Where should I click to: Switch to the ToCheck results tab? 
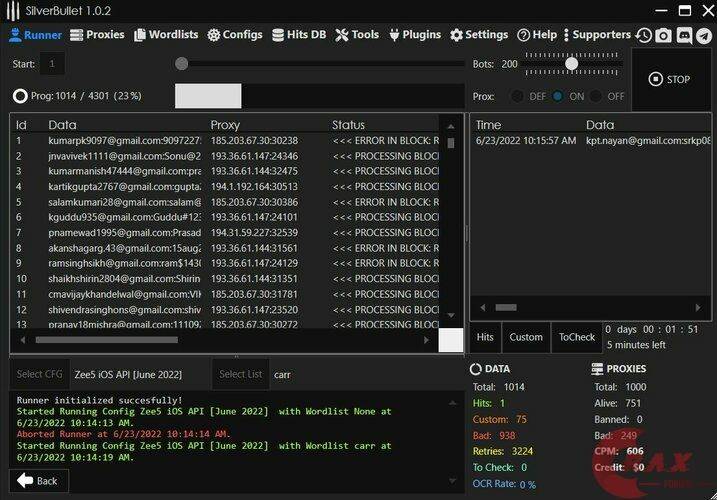coord(576,338)
